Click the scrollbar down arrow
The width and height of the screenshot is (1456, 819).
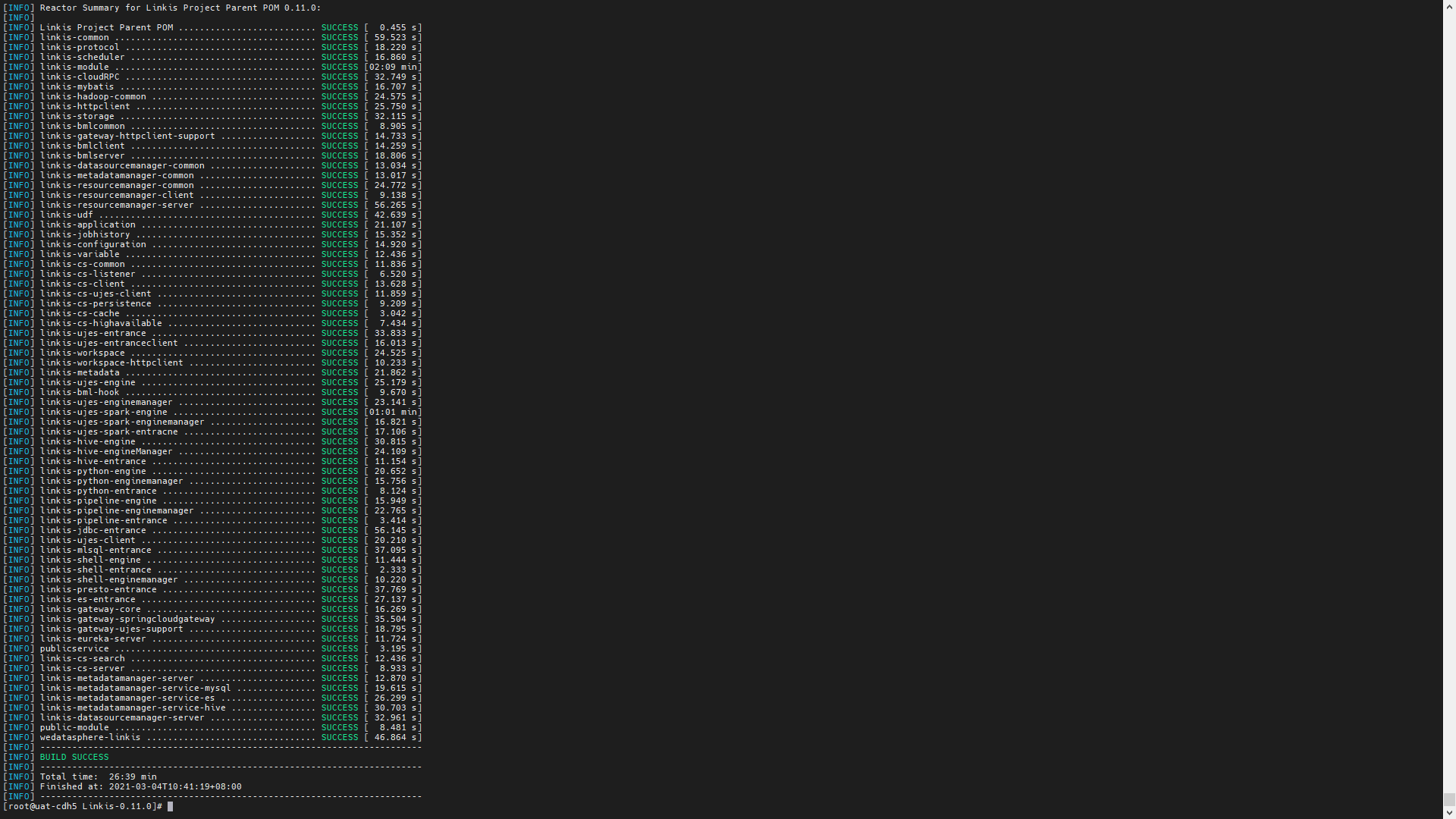[x=1449, y=812]
